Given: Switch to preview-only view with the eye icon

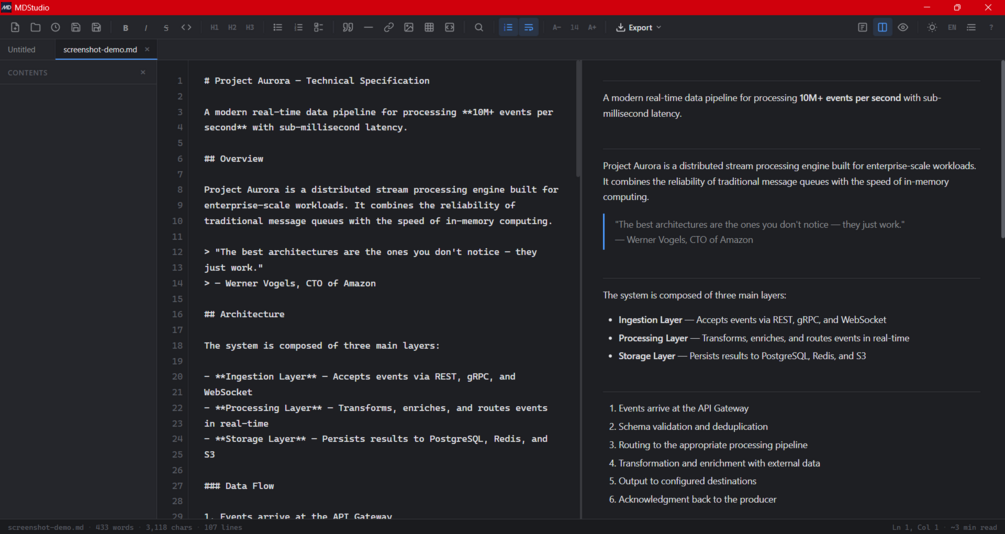Looking at the screenshot, I should click(x=903, y=28).
